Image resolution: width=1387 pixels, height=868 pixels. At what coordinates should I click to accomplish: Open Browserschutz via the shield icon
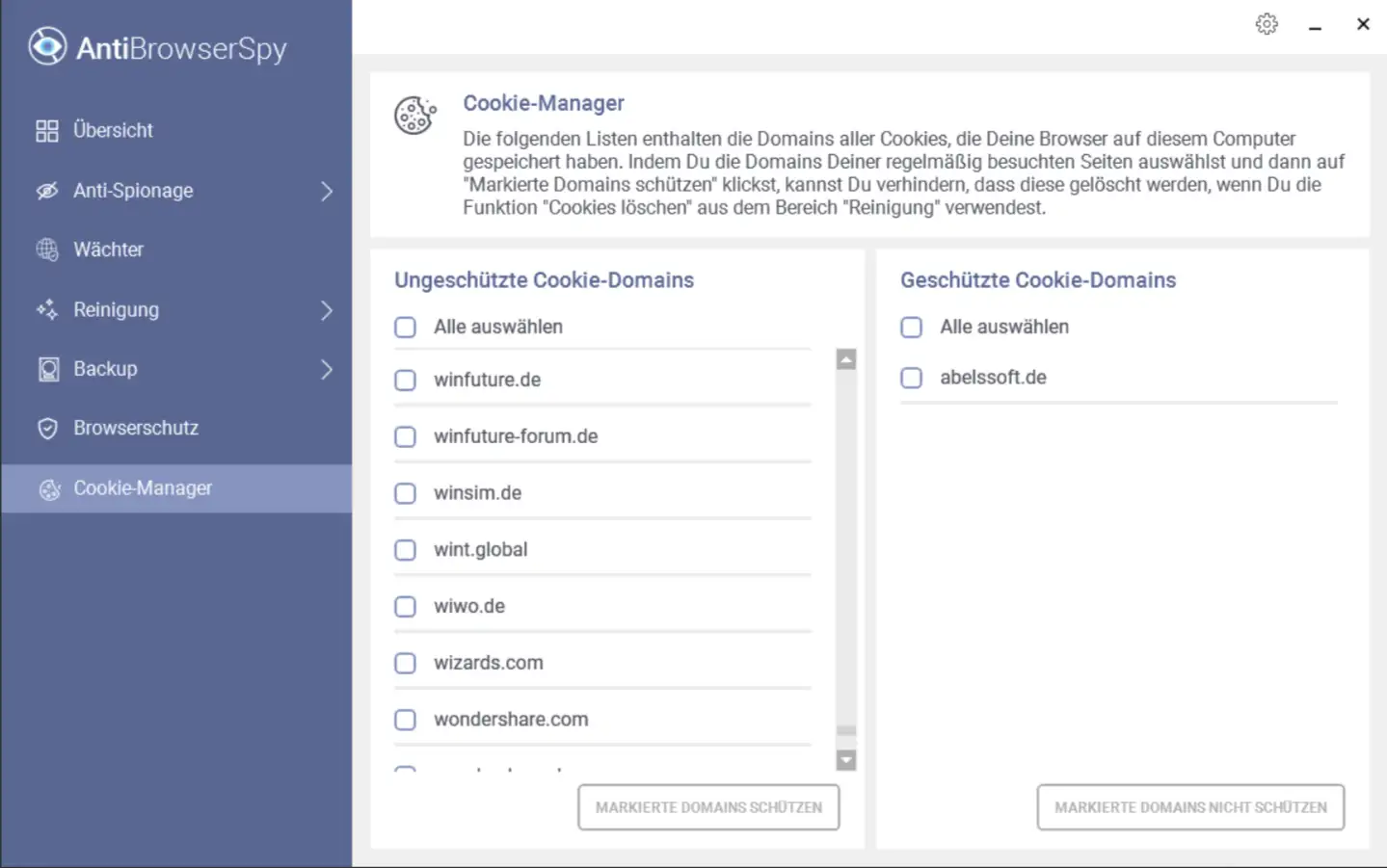tap(47, 429)
